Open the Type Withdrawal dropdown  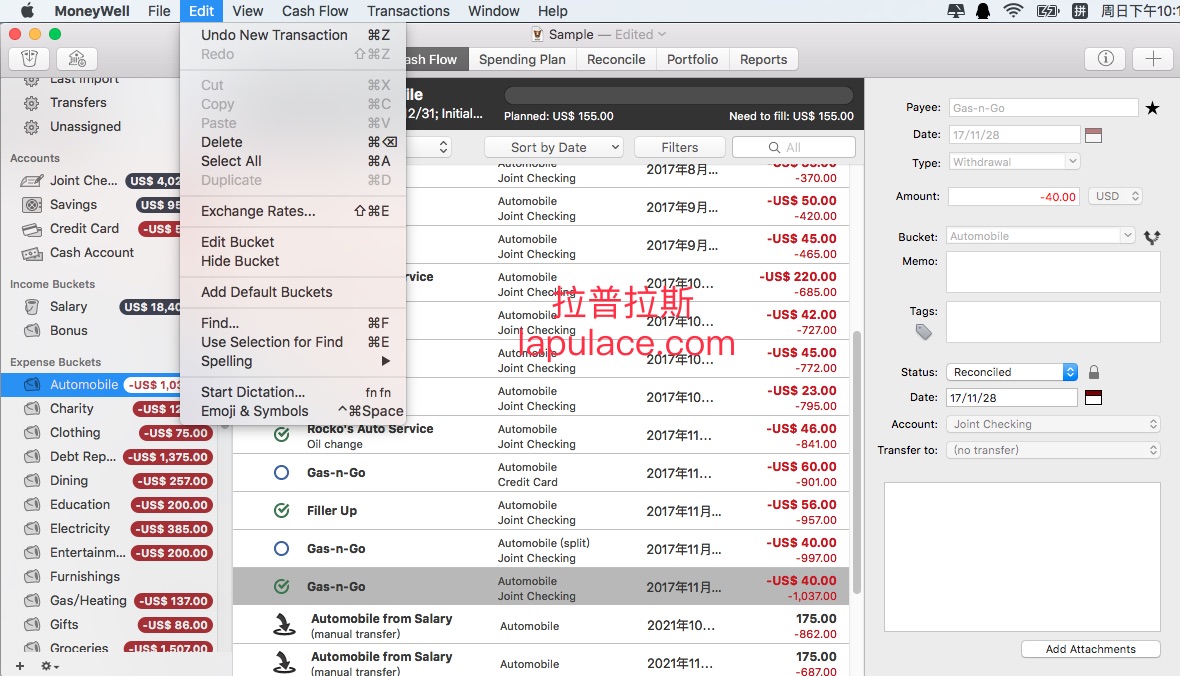pos(1014,162)
